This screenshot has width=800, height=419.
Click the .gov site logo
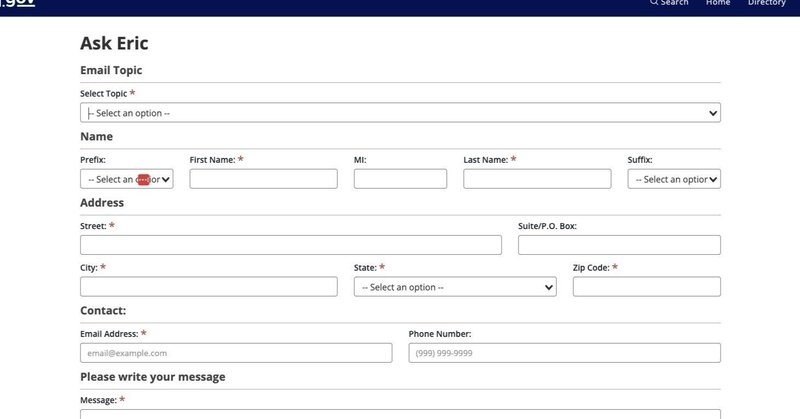[x=18, y=3]
